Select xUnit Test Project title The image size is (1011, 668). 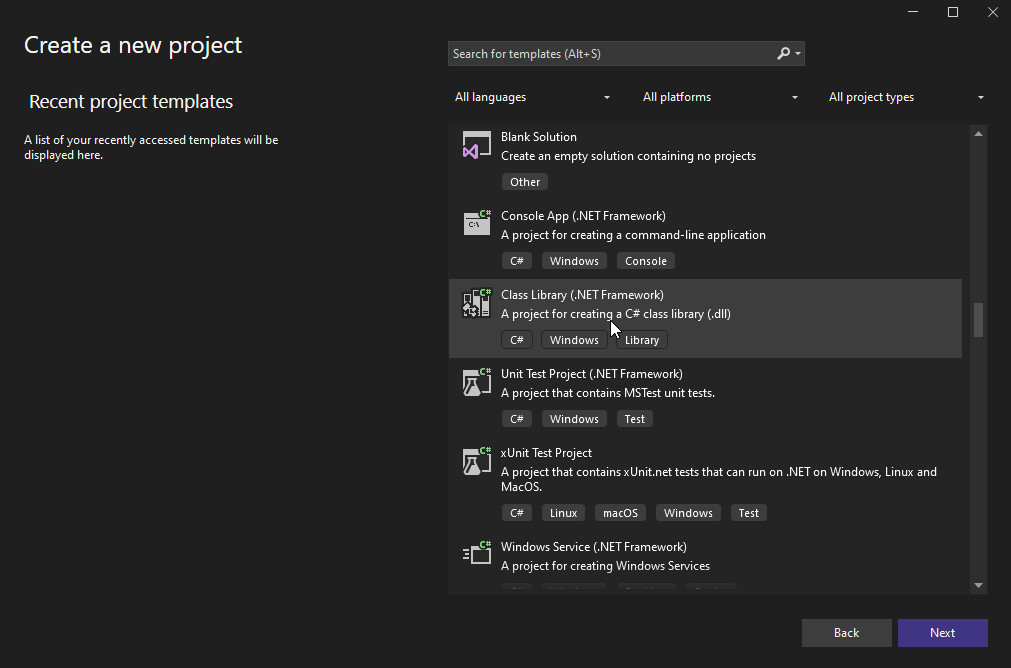[546, 453]
